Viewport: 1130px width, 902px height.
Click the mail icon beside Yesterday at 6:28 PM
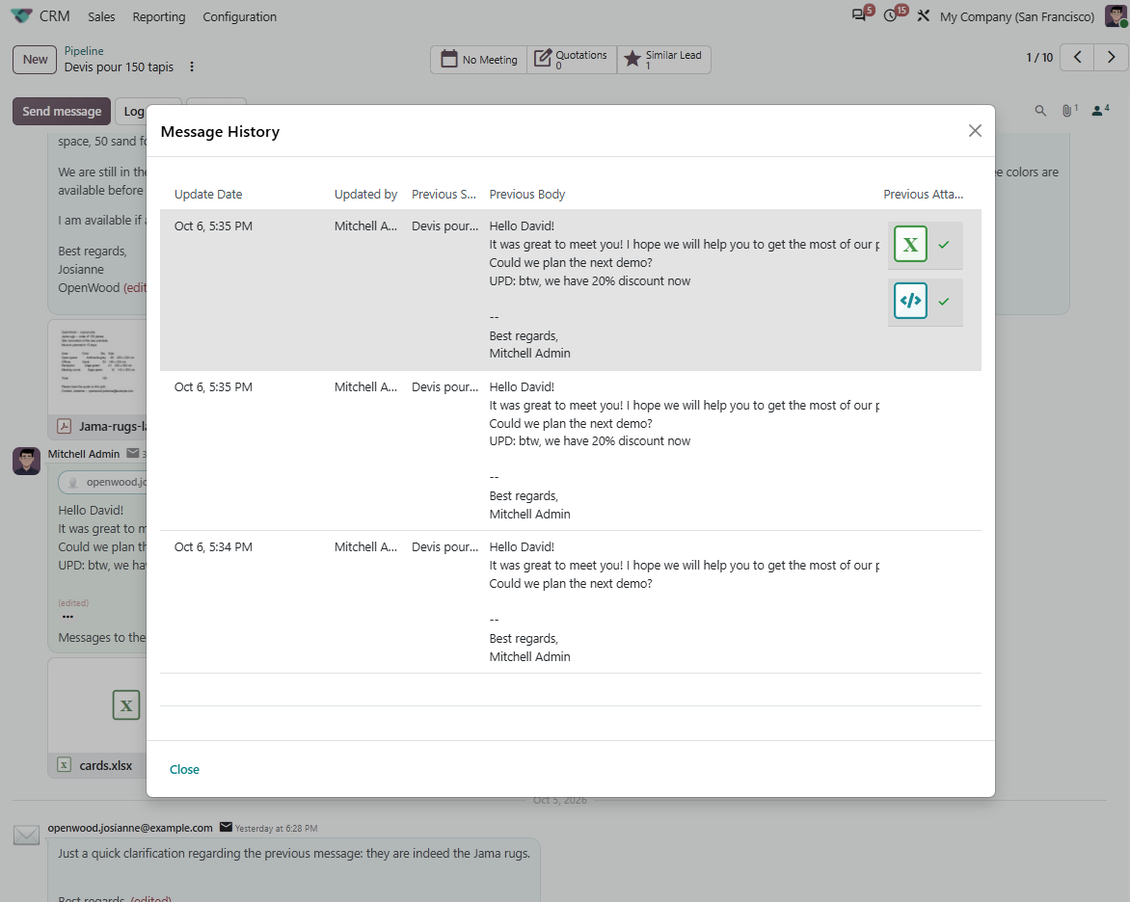[226, 827]
